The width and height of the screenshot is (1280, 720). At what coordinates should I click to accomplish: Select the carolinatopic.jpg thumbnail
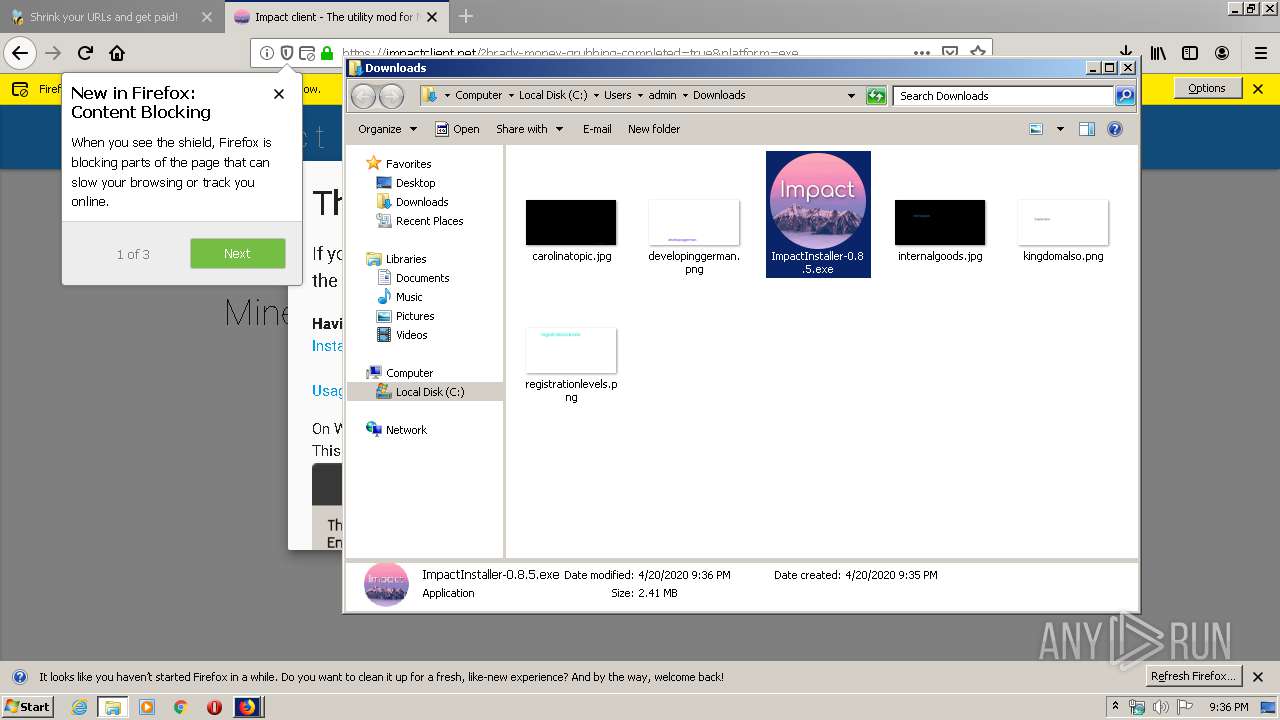[x=571, y=222]
